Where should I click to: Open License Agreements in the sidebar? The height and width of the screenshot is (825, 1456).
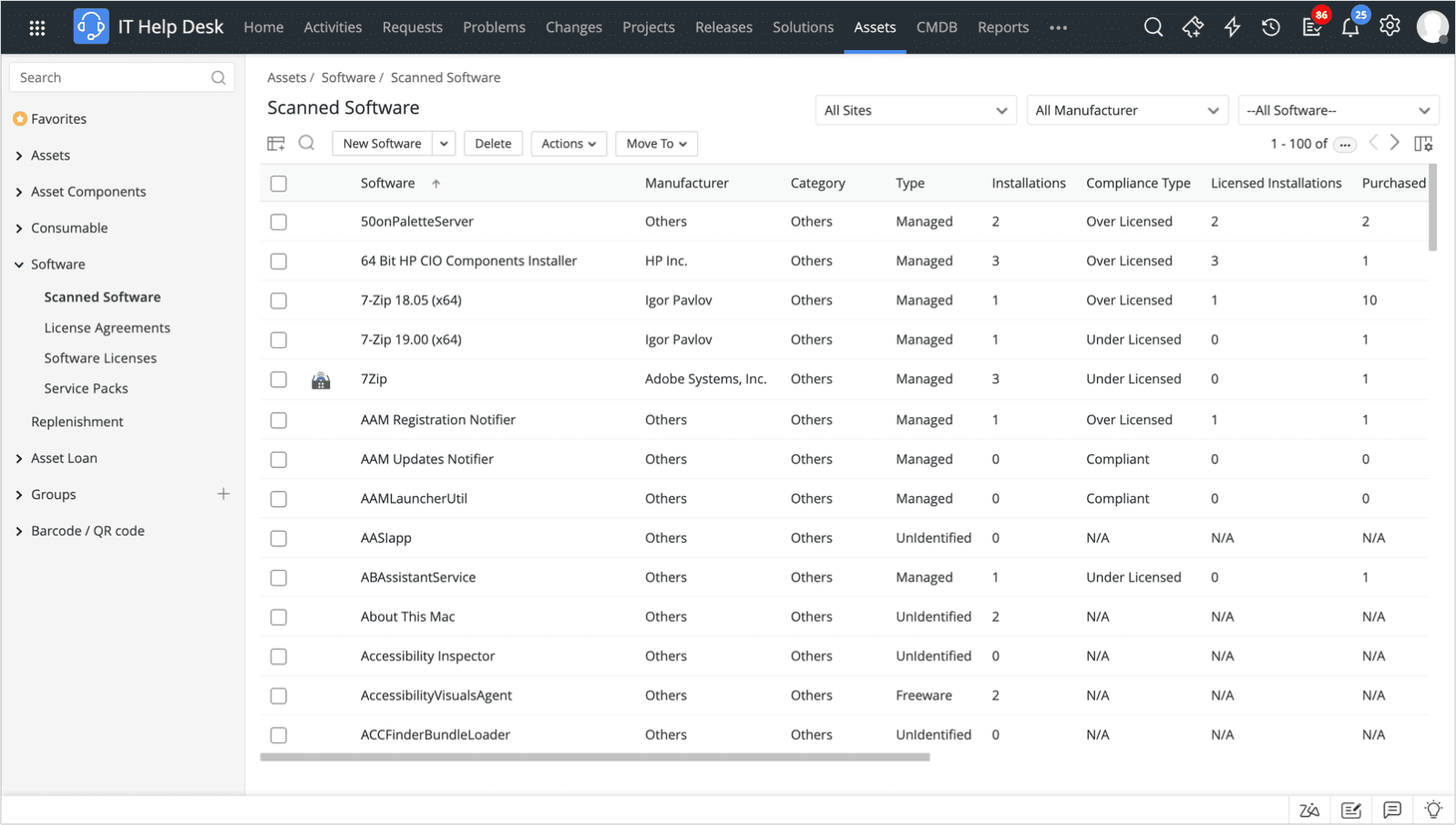[x=107, y=328]
